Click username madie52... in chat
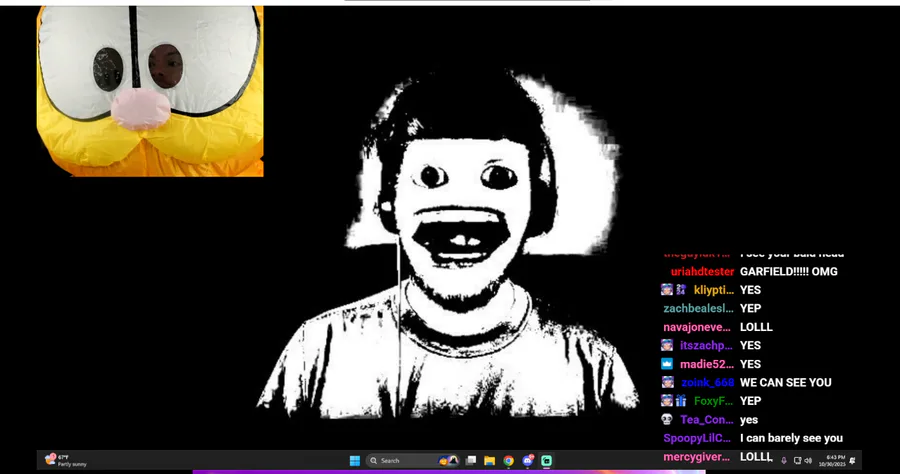The width and height of the screenshot is (900, 474). point(707,364)
